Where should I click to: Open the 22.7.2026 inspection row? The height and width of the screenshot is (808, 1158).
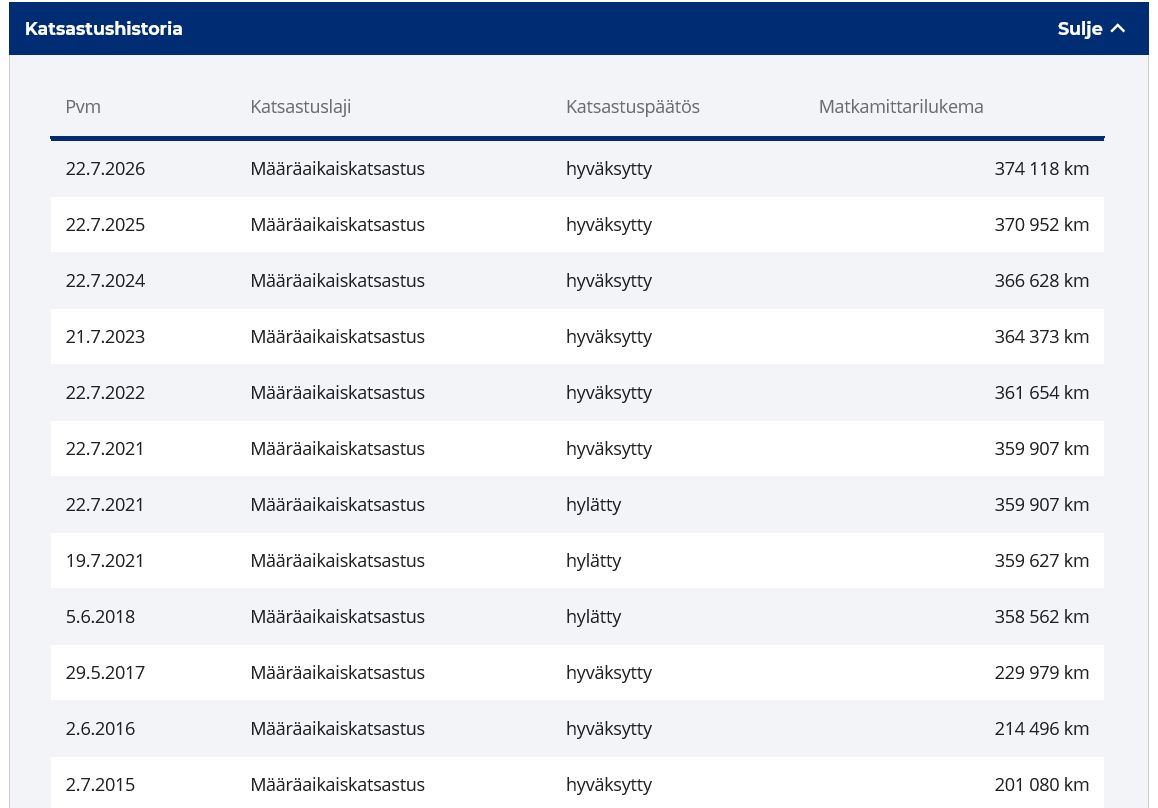(578, 168)
